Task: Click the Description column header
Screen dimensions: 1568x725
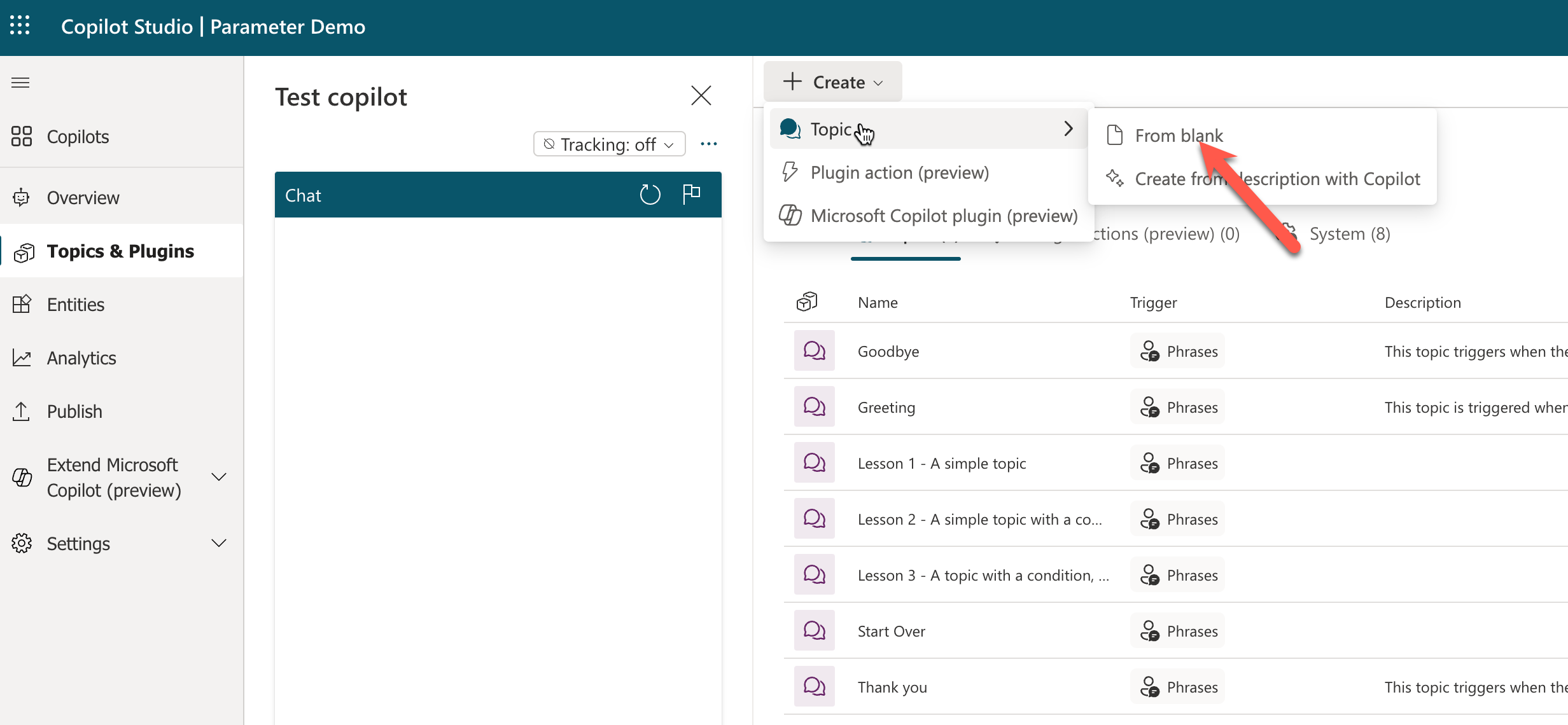Action: click(1422, 302)
